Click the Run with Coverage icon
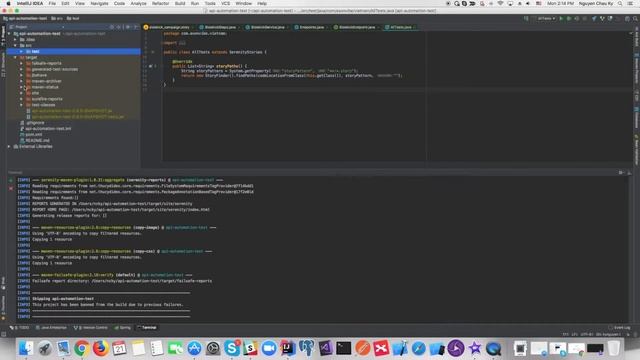 click(x=577, y=18)
